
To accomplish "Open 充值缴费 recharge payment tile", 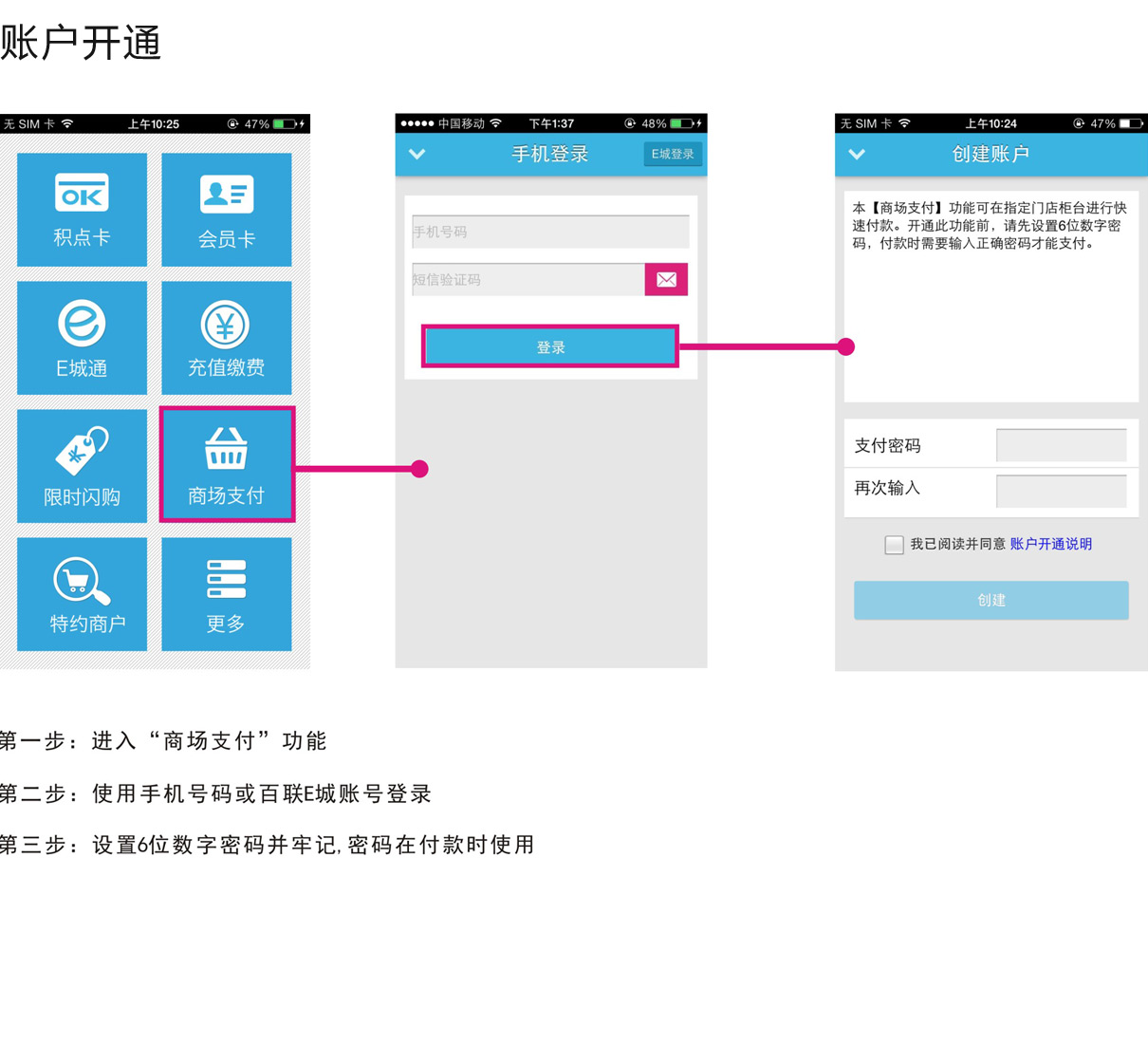I will pyautogui.click(x=226, y=338).
